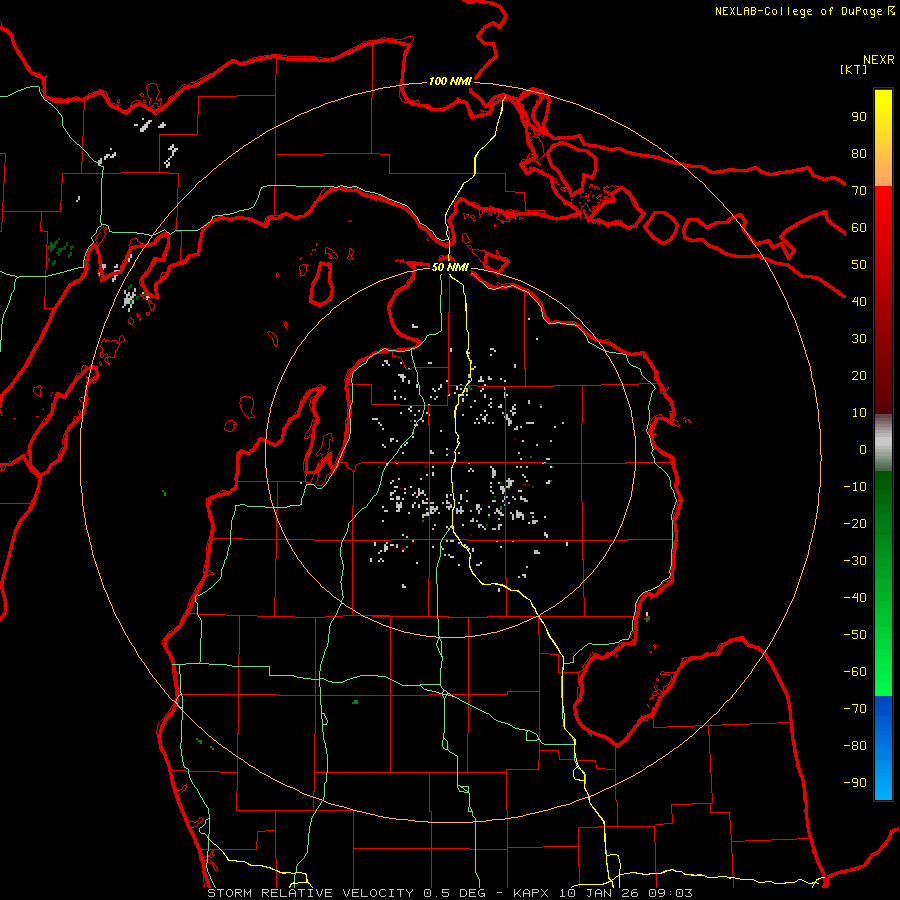
Task: Click the 70 value on the velocity scale
Action: pyautogui.click(x=859, y=191)
